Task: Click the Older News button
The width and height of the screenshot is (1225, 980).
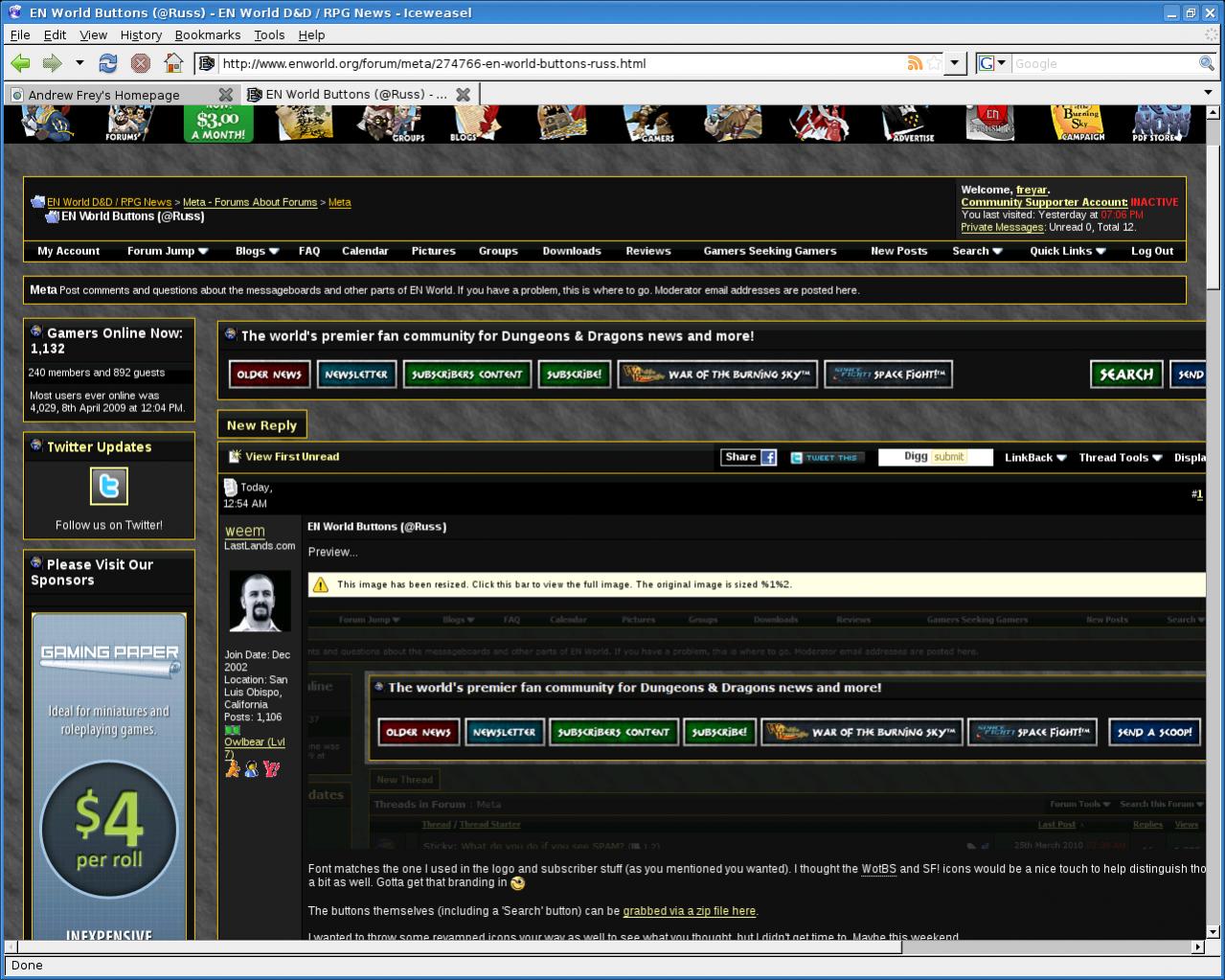Action: [x=269, y=375]
